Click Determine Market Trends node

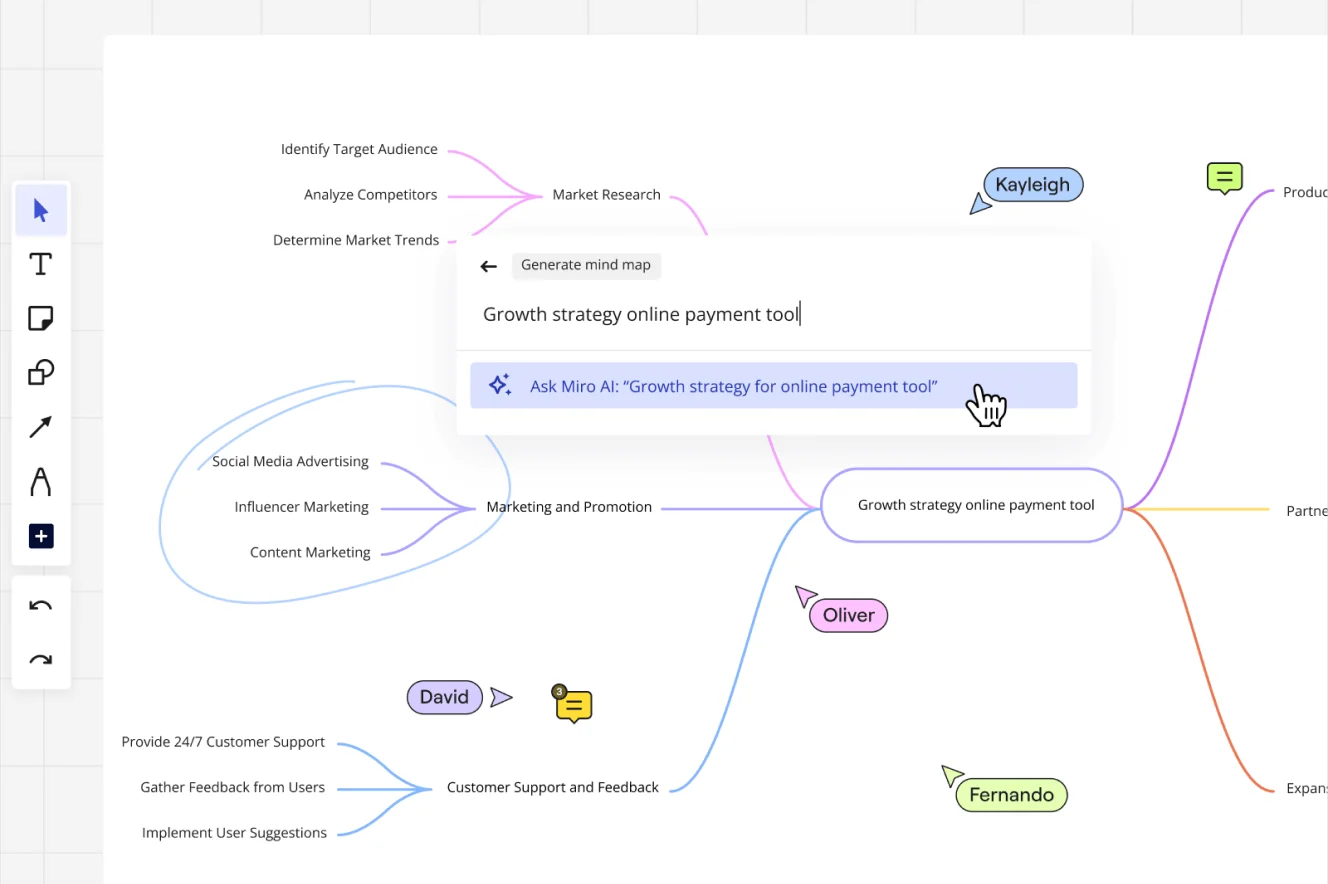[356, 240]
